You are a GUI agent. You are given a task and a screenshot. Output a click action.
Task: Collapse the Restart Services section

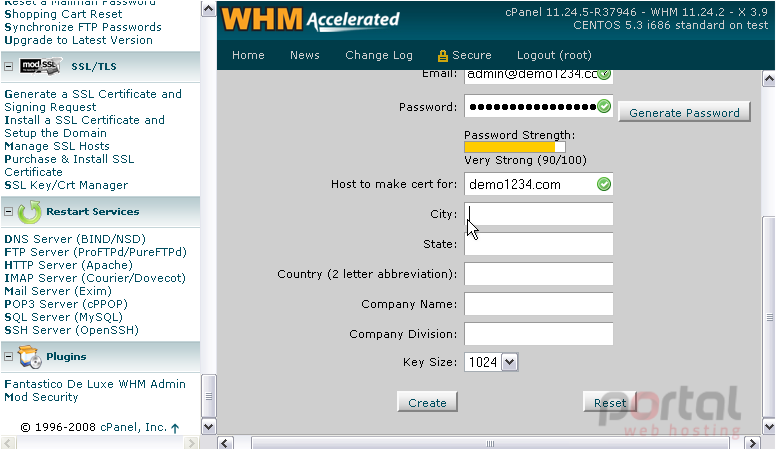point(8,211)
